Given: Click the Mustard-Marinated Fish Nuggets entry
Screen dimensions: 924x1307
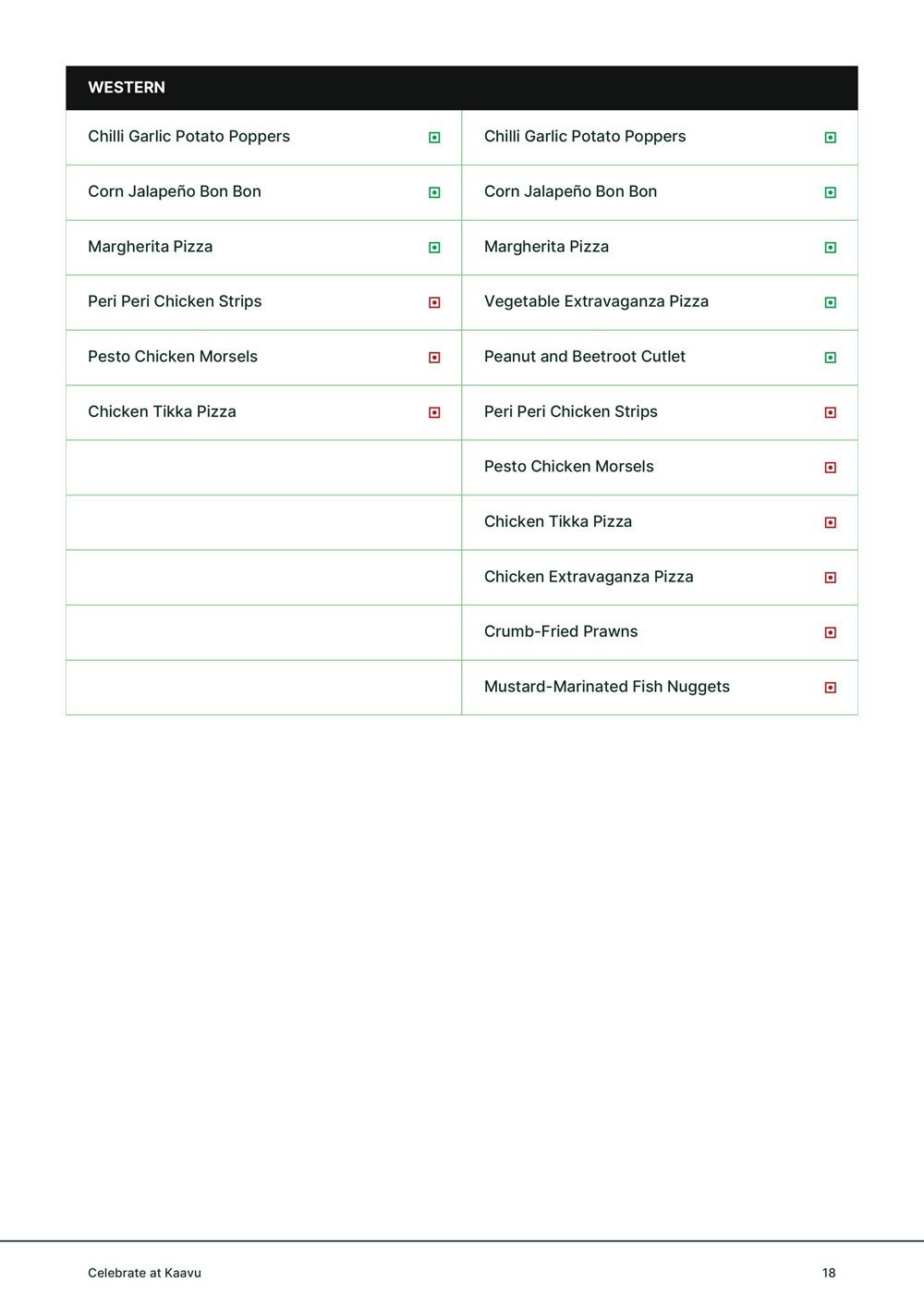Looking at the screenshot, I should [606, 687].
